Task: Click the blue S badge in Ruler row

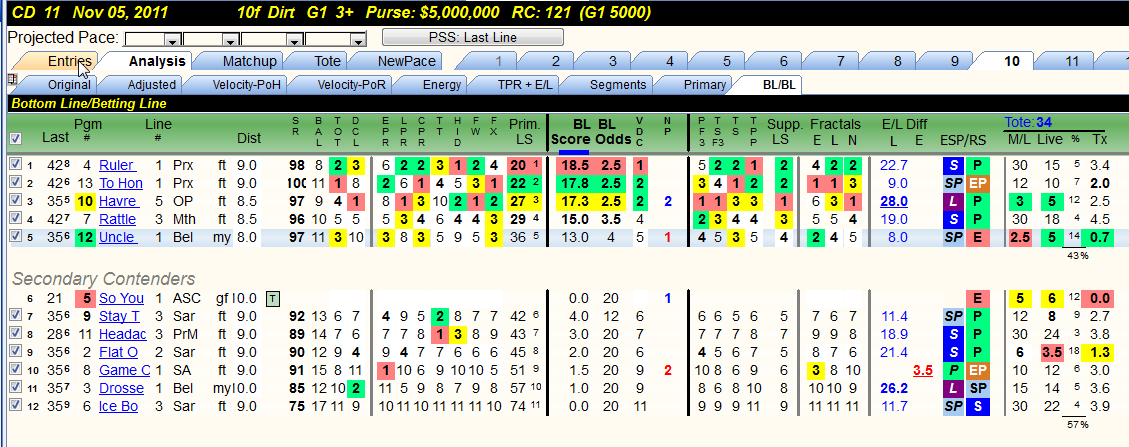Action: [x=953, y=166]
